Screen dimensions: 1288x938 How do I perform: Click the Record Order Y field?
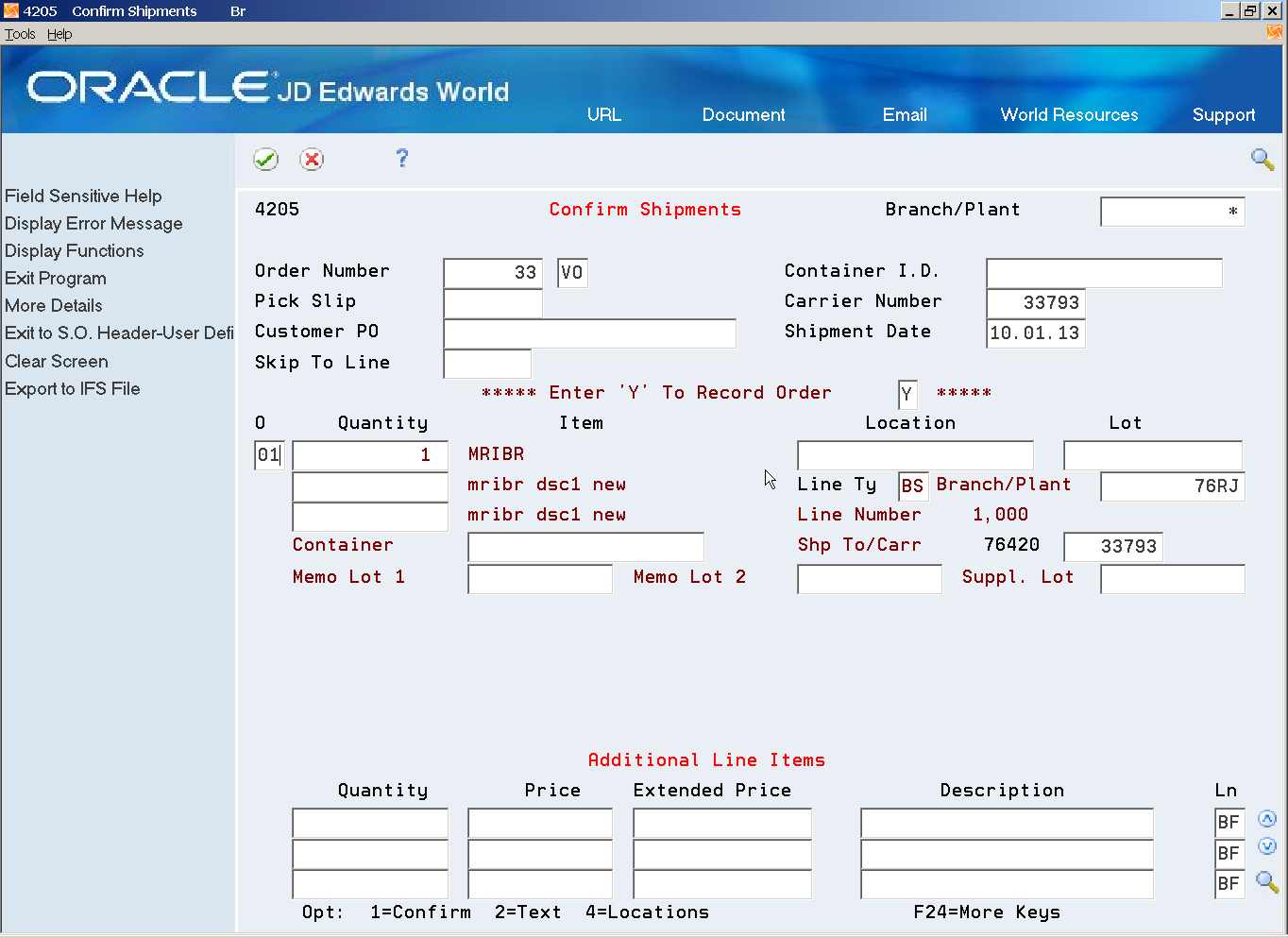coord(907,394)
